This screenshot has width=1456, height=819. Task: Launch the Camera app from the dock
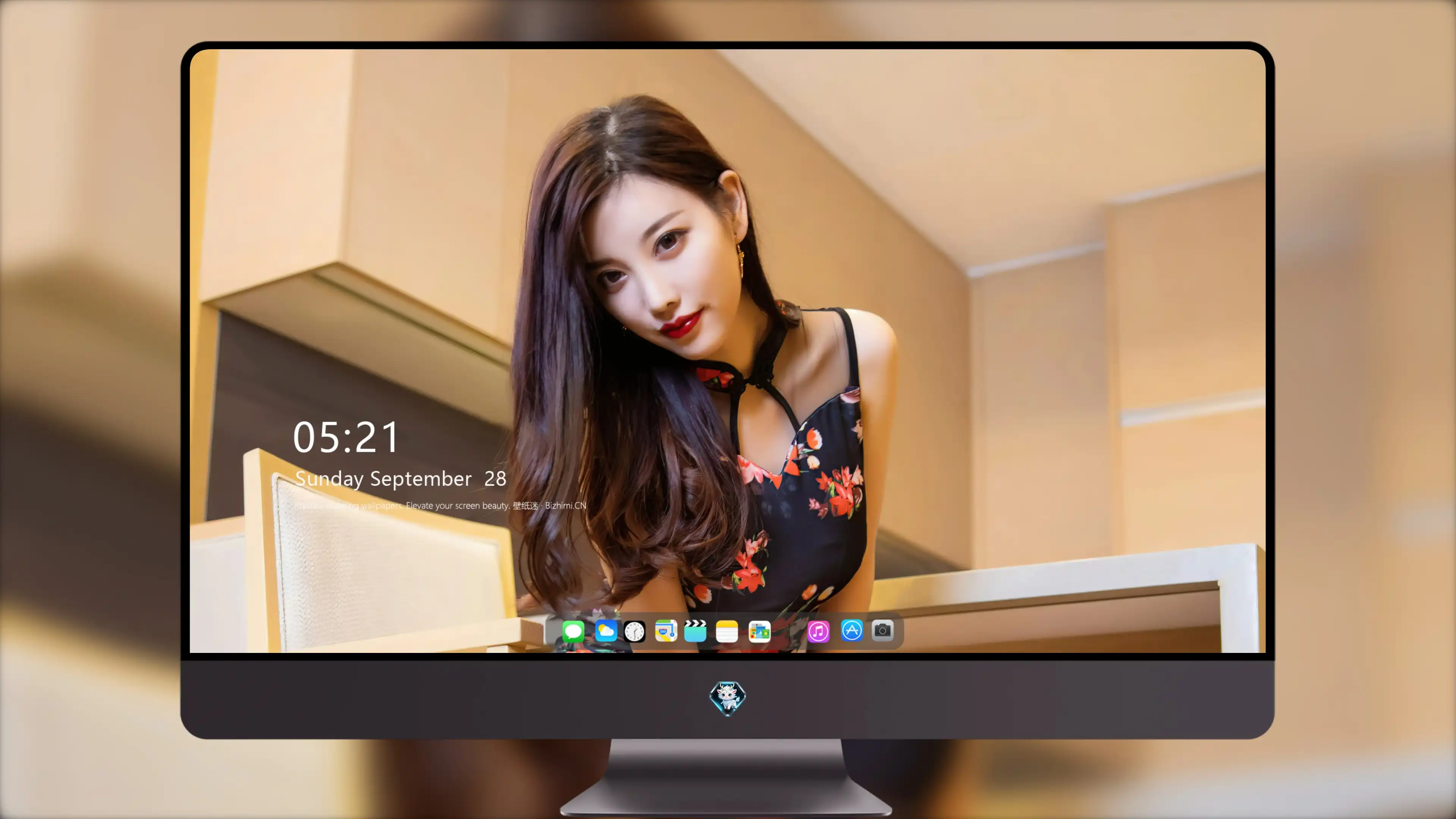pyautogui.click(x=882, y=630)
